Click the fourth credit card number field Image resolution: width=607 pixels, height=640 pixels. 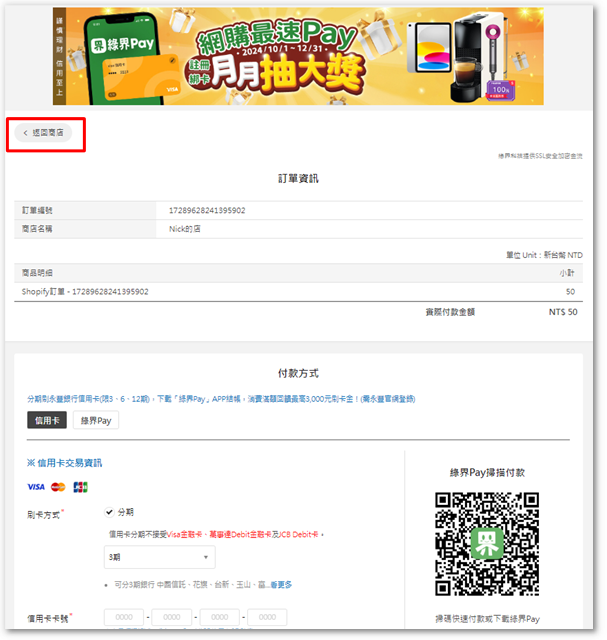267,618
